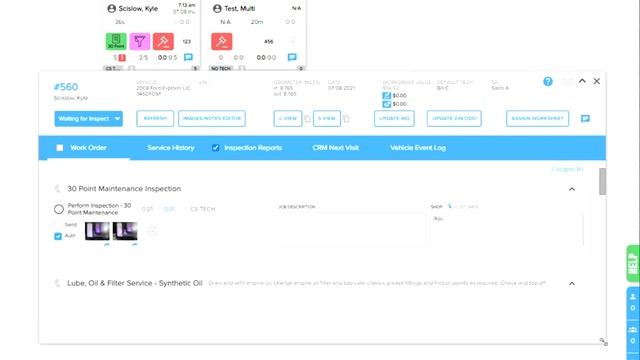Click the Job Description text field
This screenshot has width=640, height=360.
point(352,229)
